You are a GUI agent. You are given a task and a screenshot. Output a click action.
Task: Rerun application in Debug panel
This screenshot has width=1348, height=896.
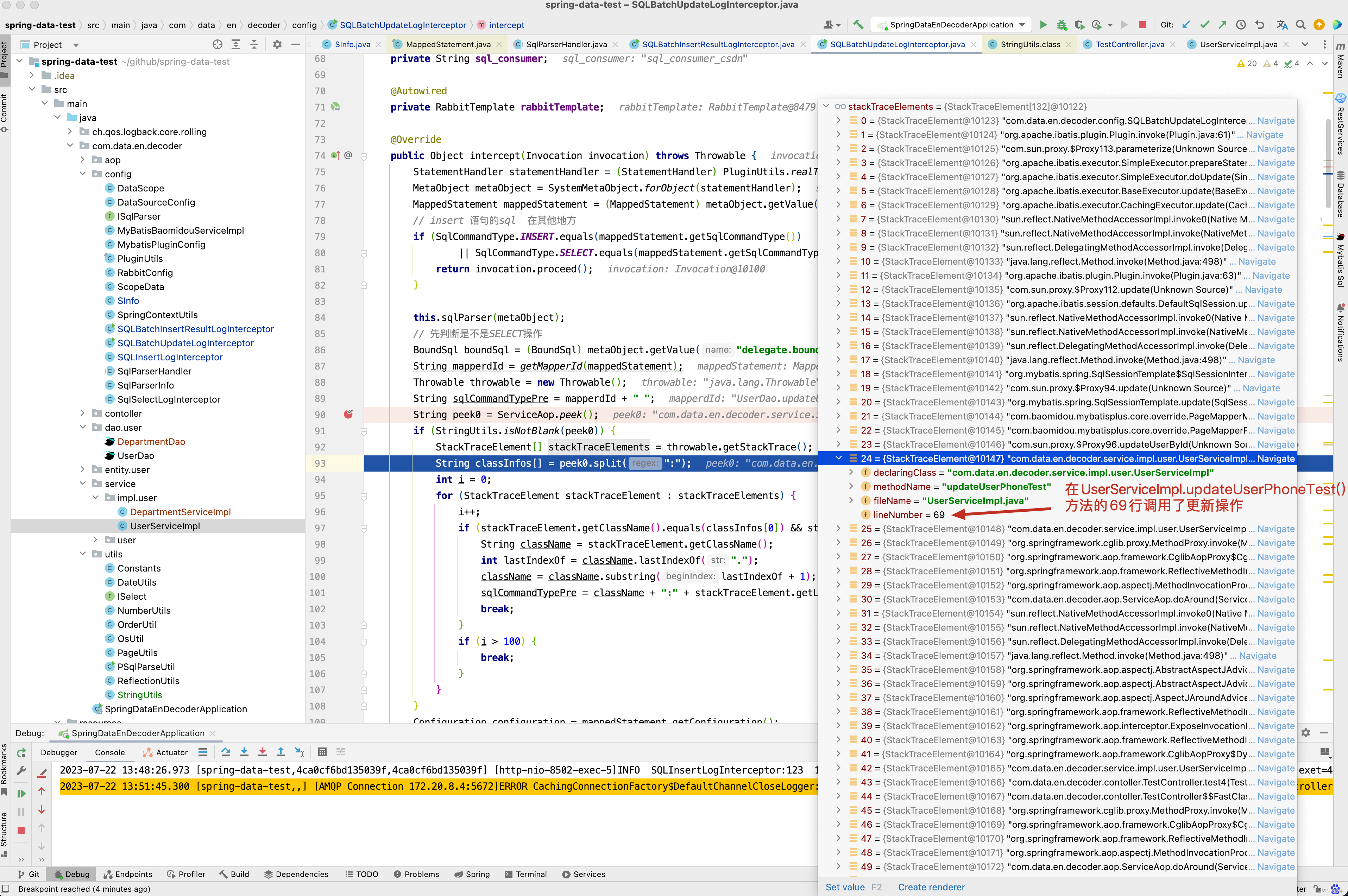click(x=21, y=752)
